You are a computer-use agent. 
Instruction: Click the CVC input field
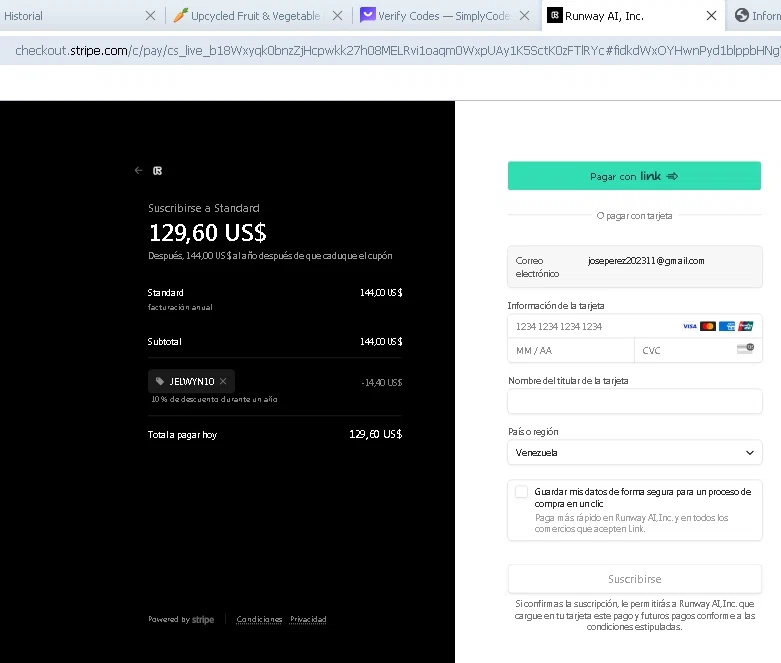coord(698,350)
